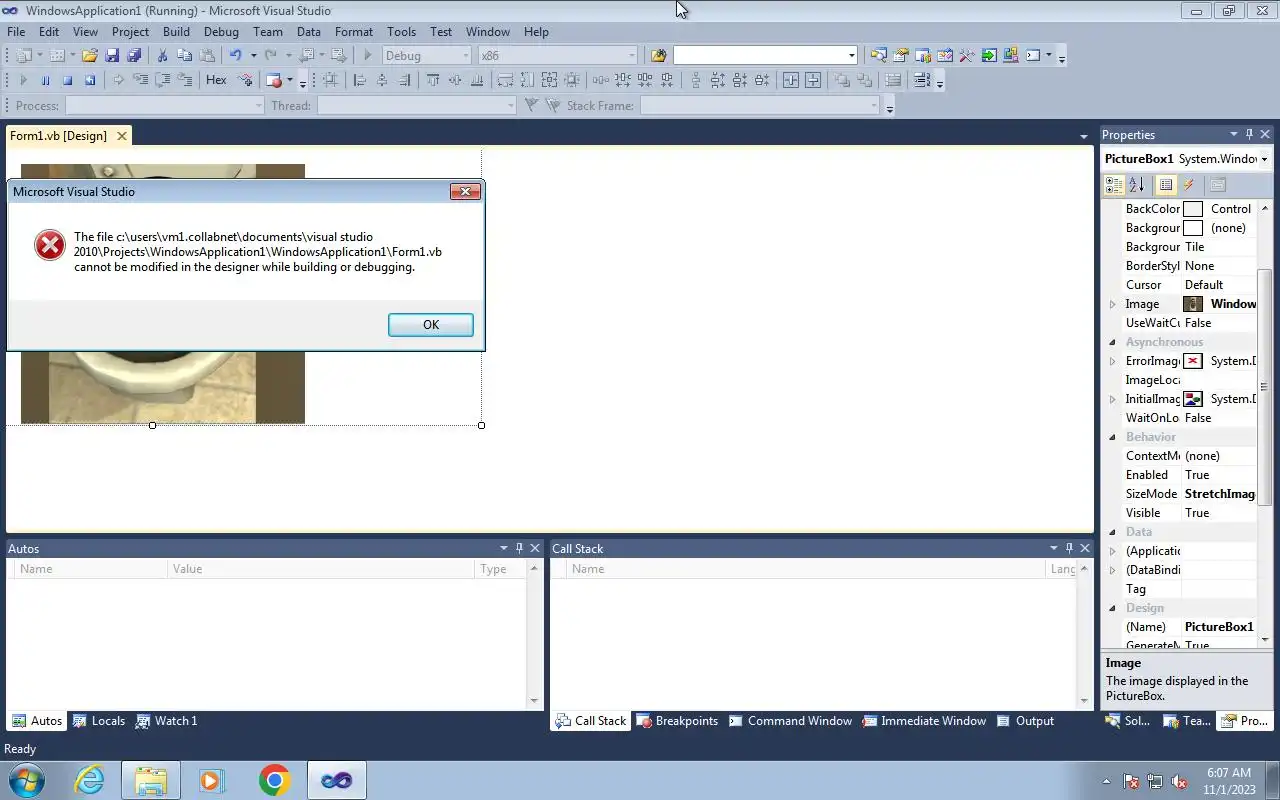The height and width of the screenshot is (800, 1280).
Task: Toggle Categorized view in Properties
Action: 1114,185
